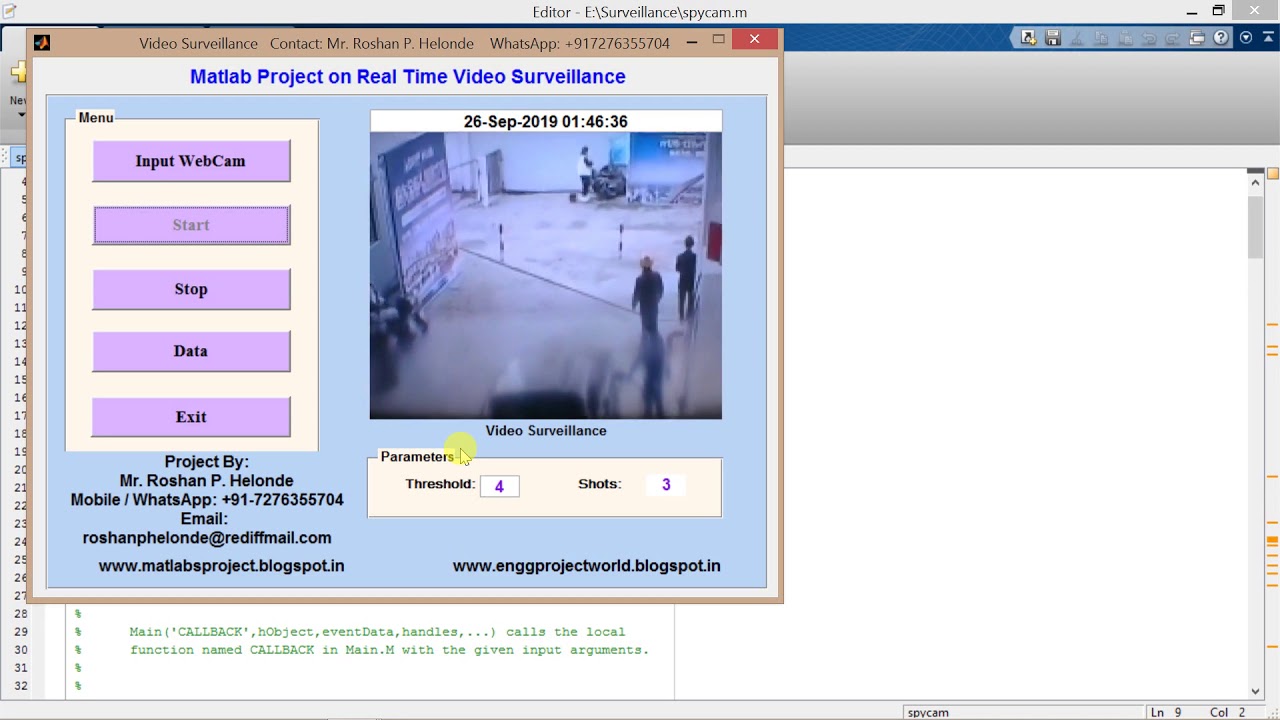
Task: Minimize the Video Surveillance GUI window
Action: point(692,41)
